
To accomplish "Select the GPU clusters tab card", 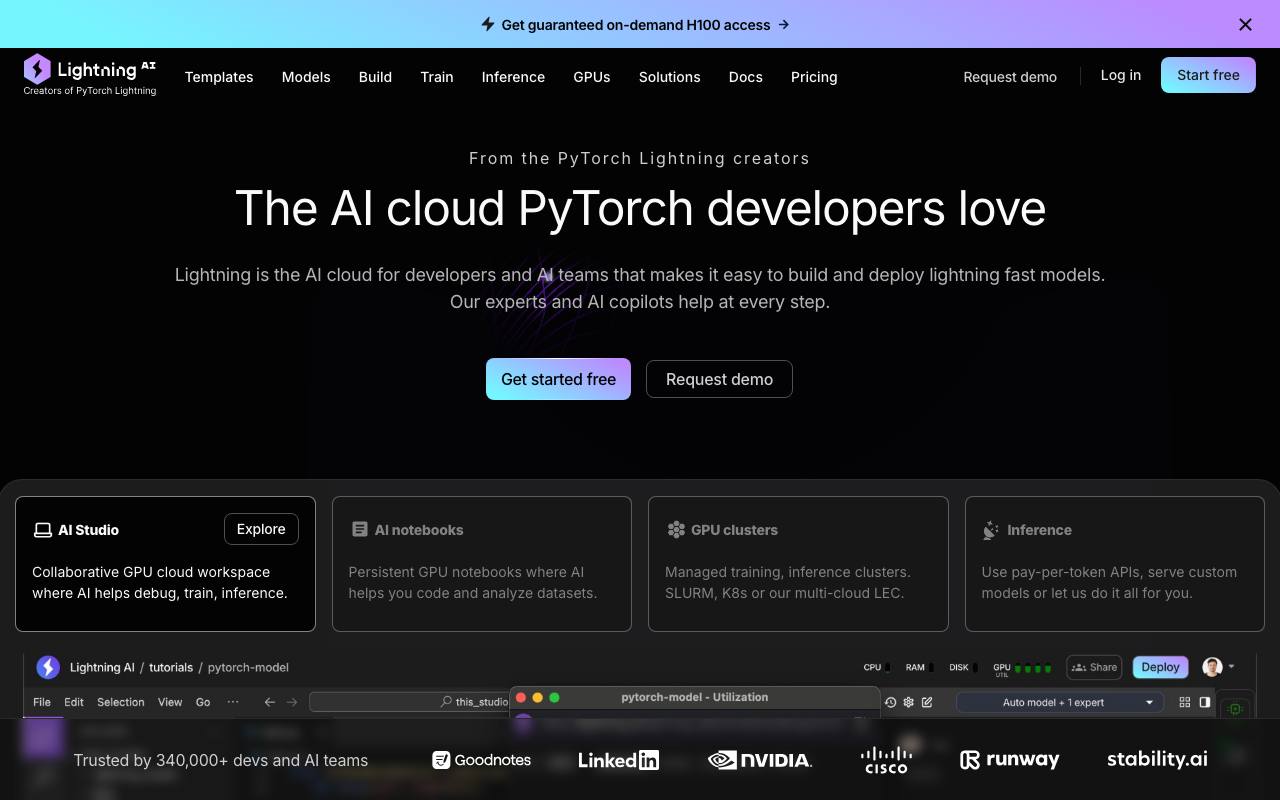I will pos(798,564).
